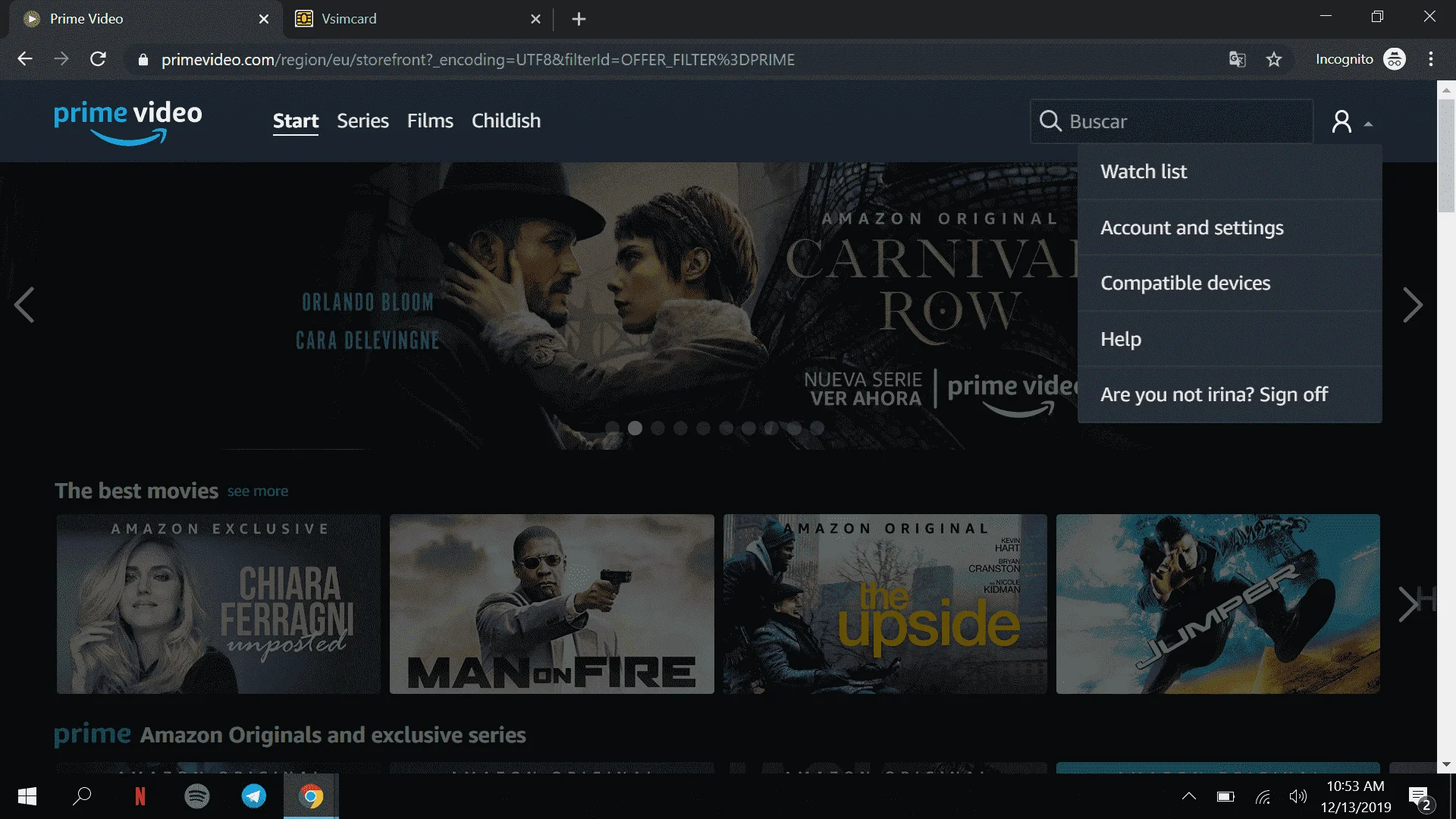The image size is (1456, 819).
Task: Select the Start navigation tab
Action: (x=296, y=121)
